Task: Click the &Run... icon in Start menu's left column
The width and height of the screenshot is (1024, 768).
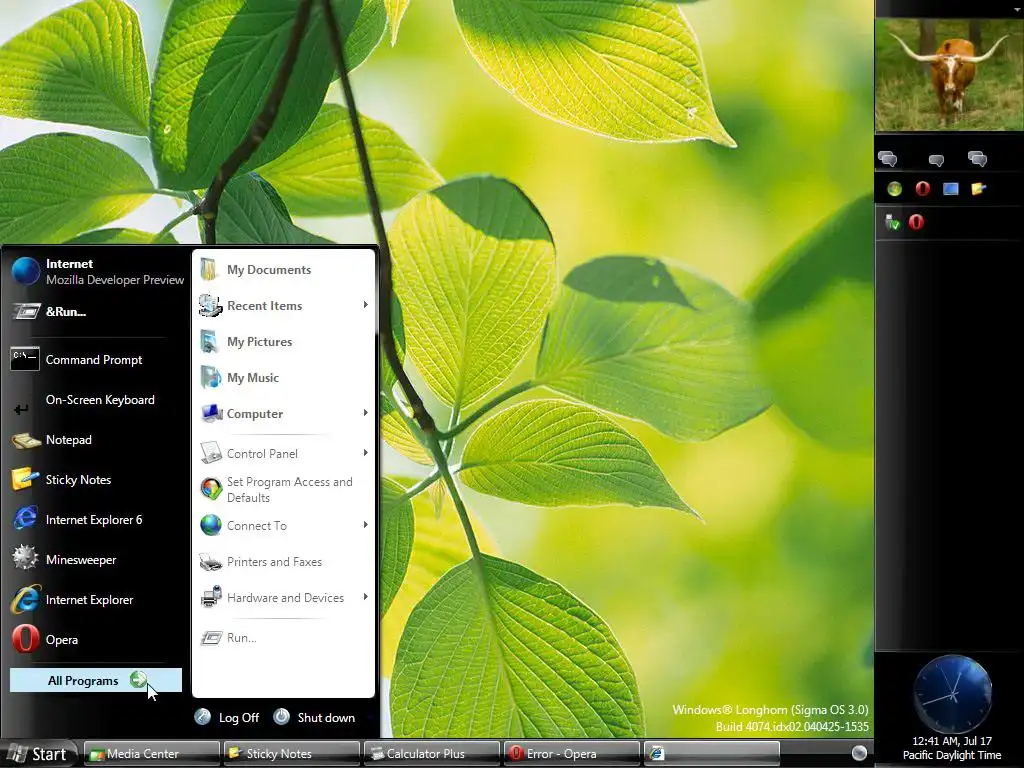Action: click(25, 312)
